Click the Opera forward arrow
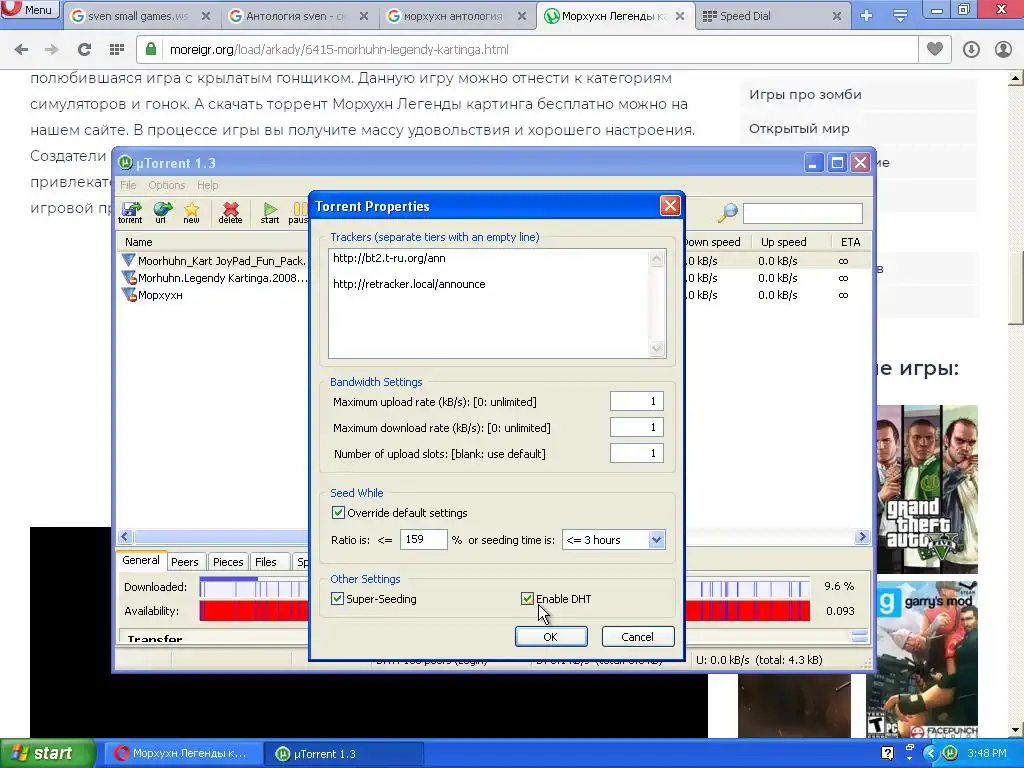Image resolution: width=1024 pixels, height=768 pixels. point(52,50)
